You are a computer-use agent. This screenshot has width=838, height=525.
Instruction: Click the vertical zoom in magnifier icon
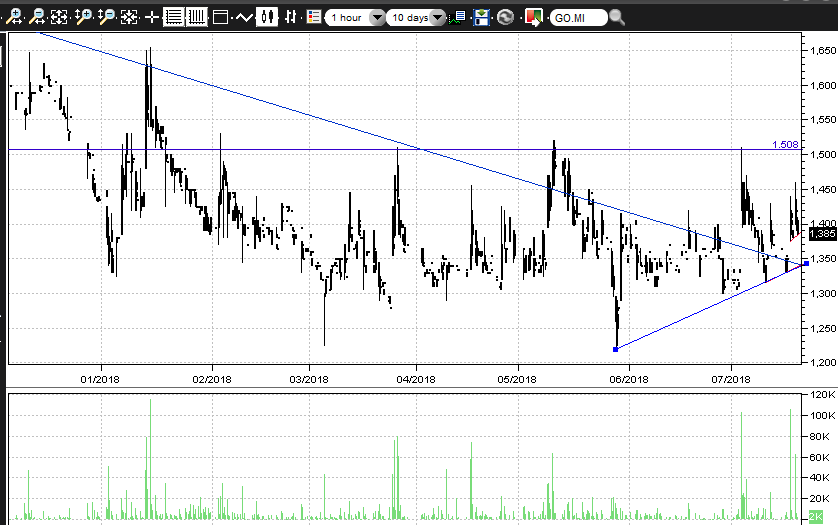point(83,17)
